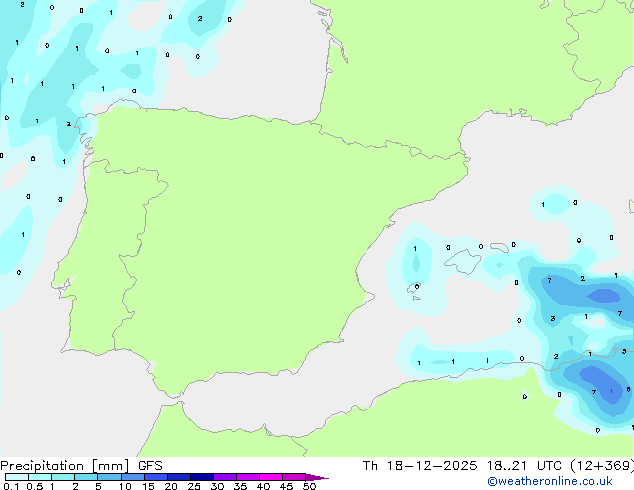This screenshot has height=490, width=634.
Task: Click the 30–35 mm purple legend swatch
Action: (x=225, y=477)
